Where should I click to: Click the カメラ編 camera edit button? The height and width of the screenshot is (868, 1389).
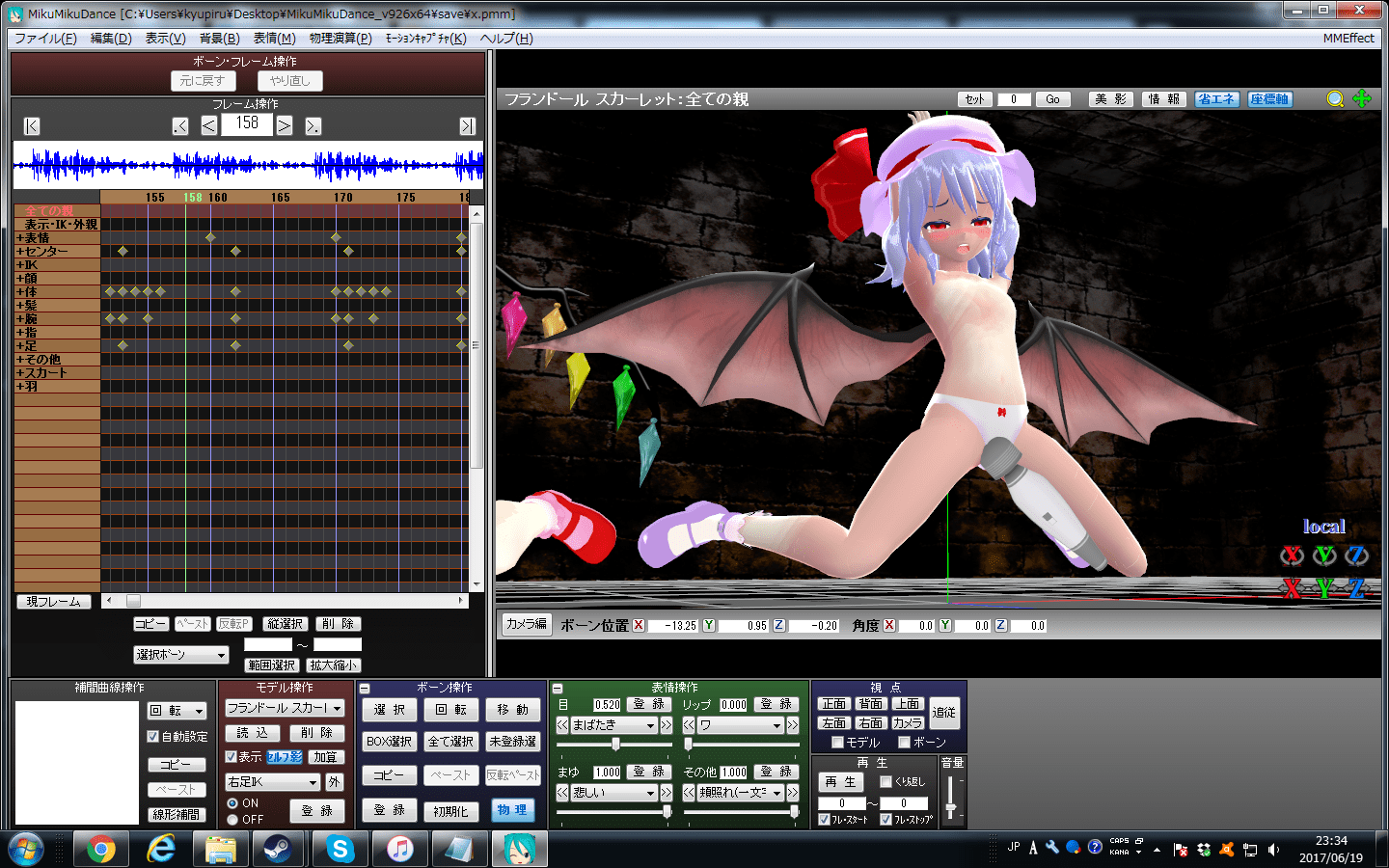click(527, 624)
